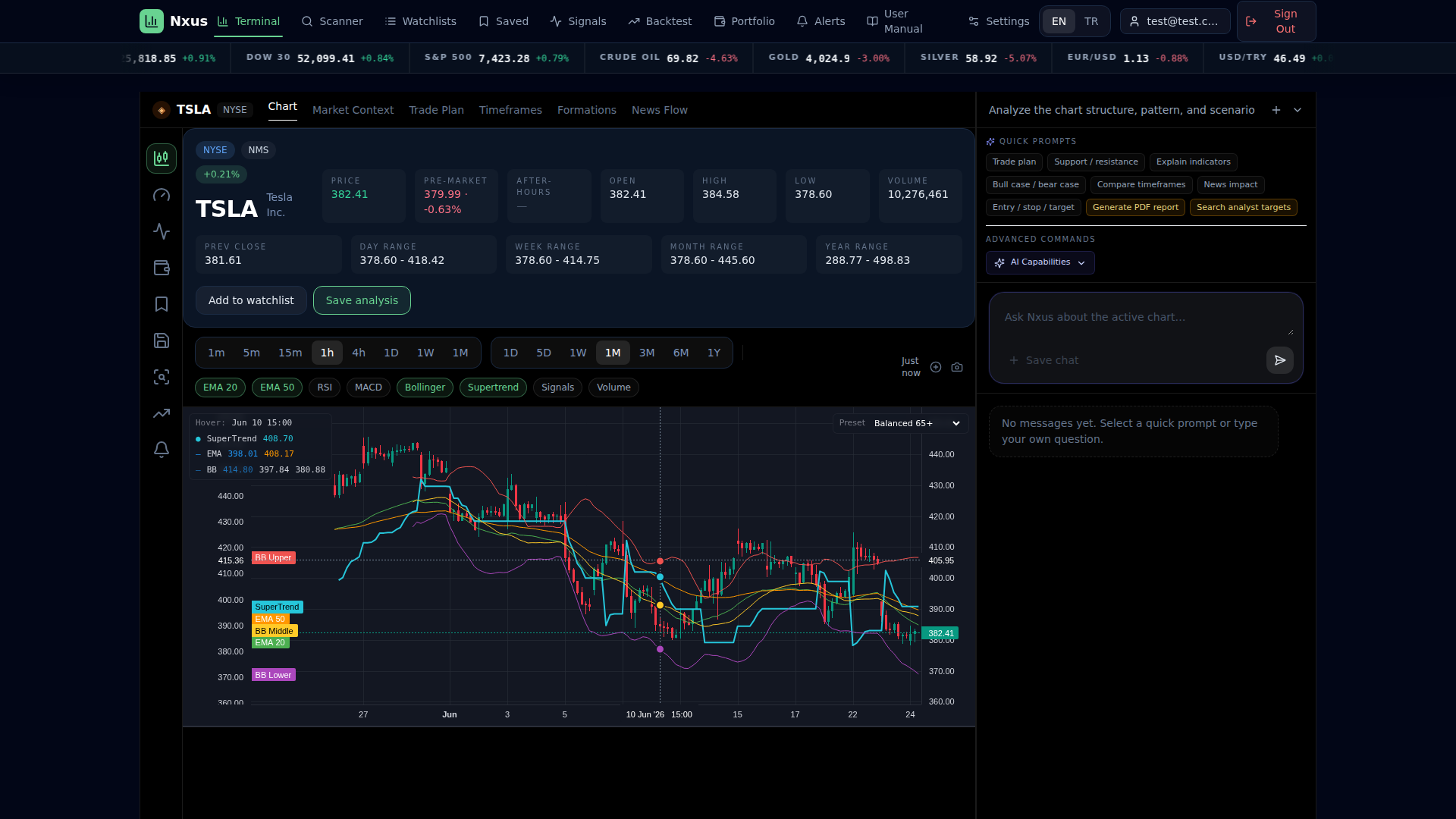Click Add to watchlist button
Image resolution: width=1456 pixels, height=819 pixels.
pyautogui.click(x=251, y=300)
